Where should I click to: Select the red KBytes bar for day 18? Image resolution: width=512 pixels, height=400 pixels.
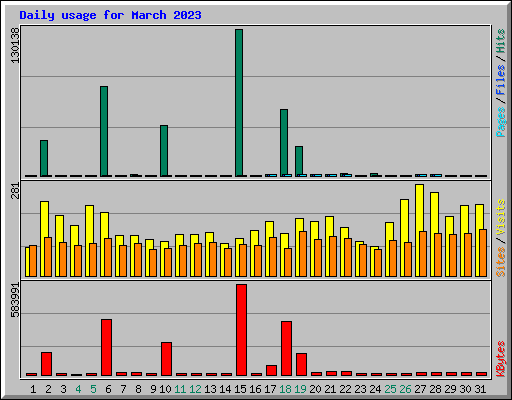click(286, 348)
